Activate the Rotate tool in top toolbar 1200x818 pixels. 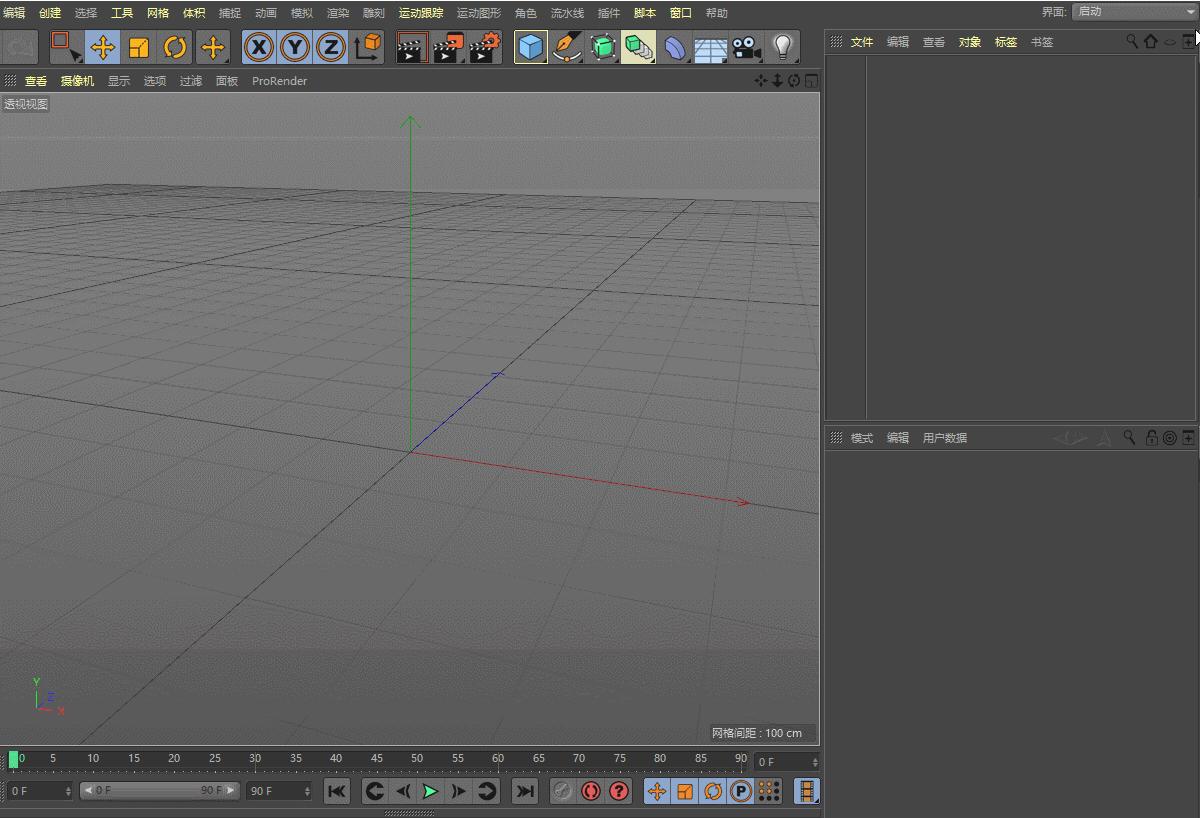175,47
